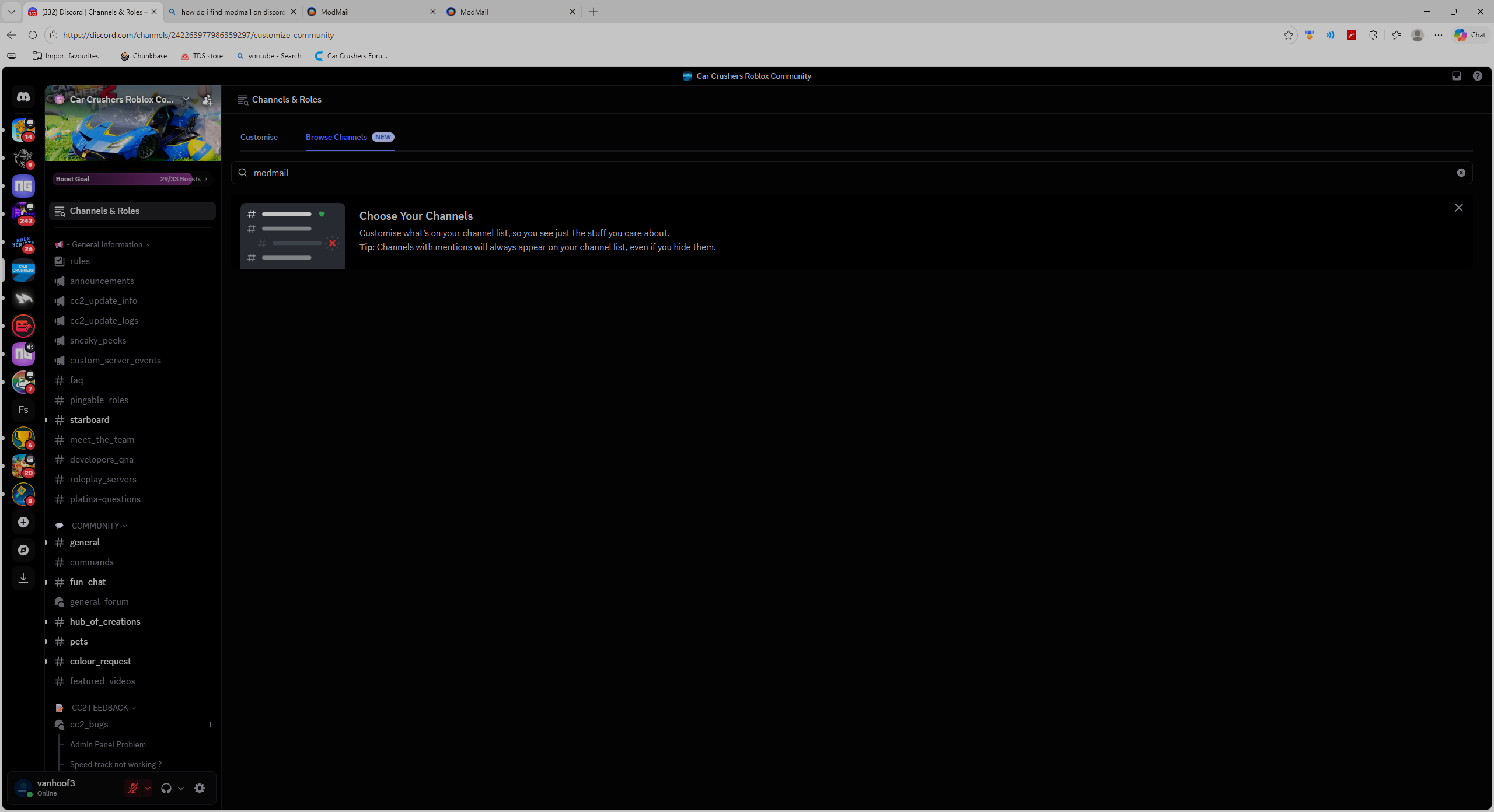Viewport: 1494px width, 812px height.
Task: Open the Admin Panel Problem thread
Action: [x=108, y=744]
